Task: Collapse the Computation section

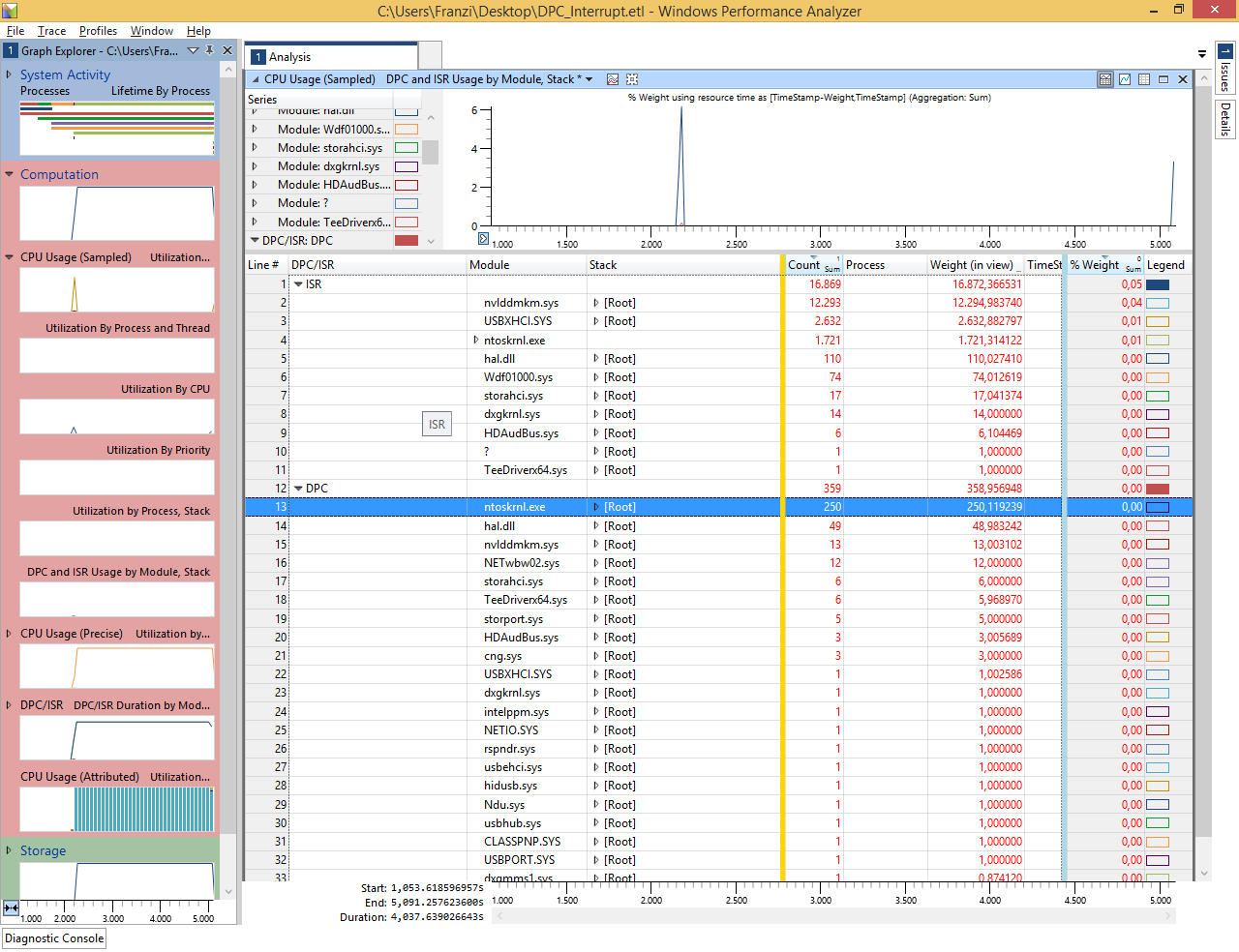Action: click(9, 174)
